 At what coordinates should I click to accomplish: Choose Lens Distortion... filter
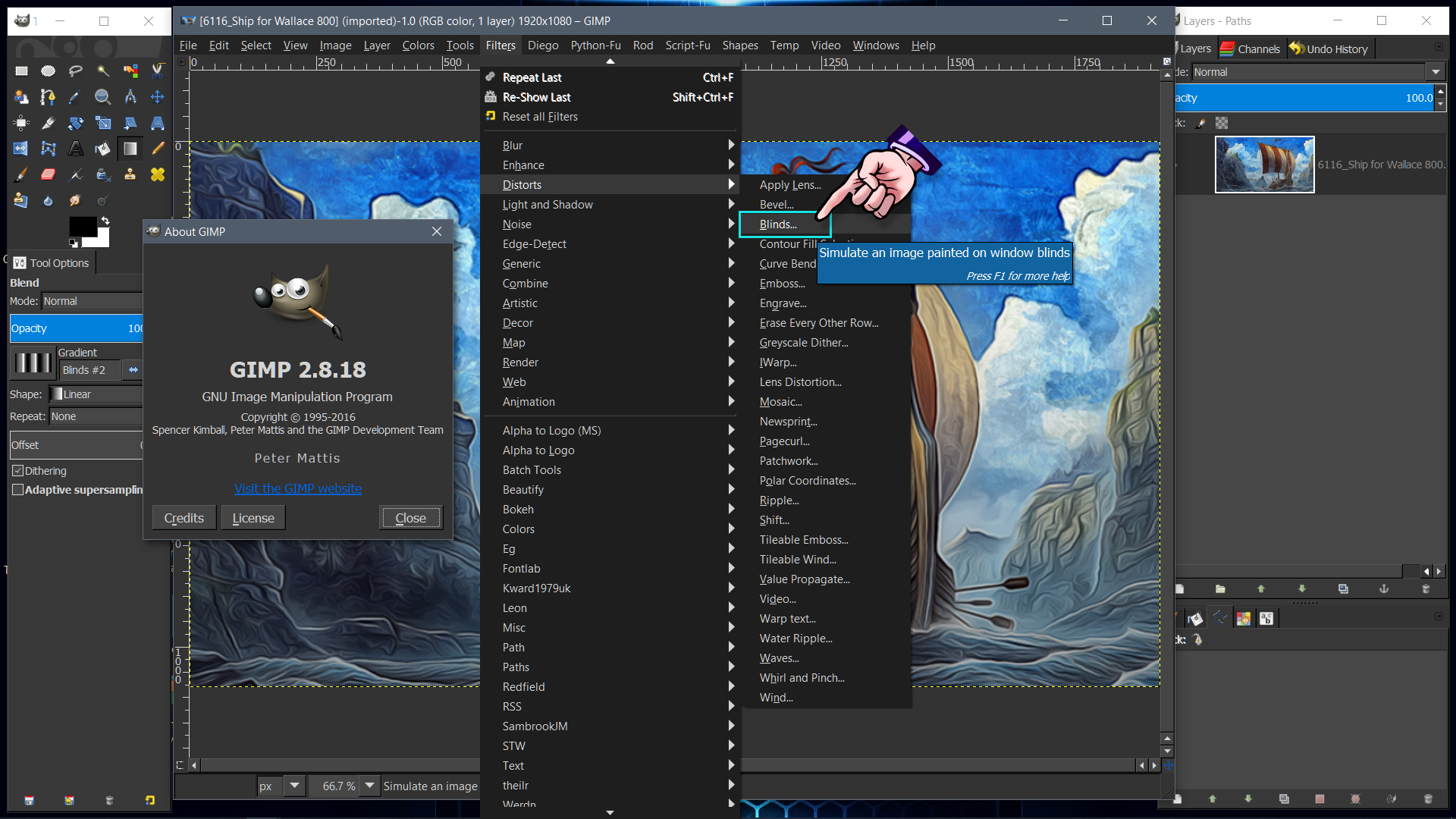coord(800,381)
